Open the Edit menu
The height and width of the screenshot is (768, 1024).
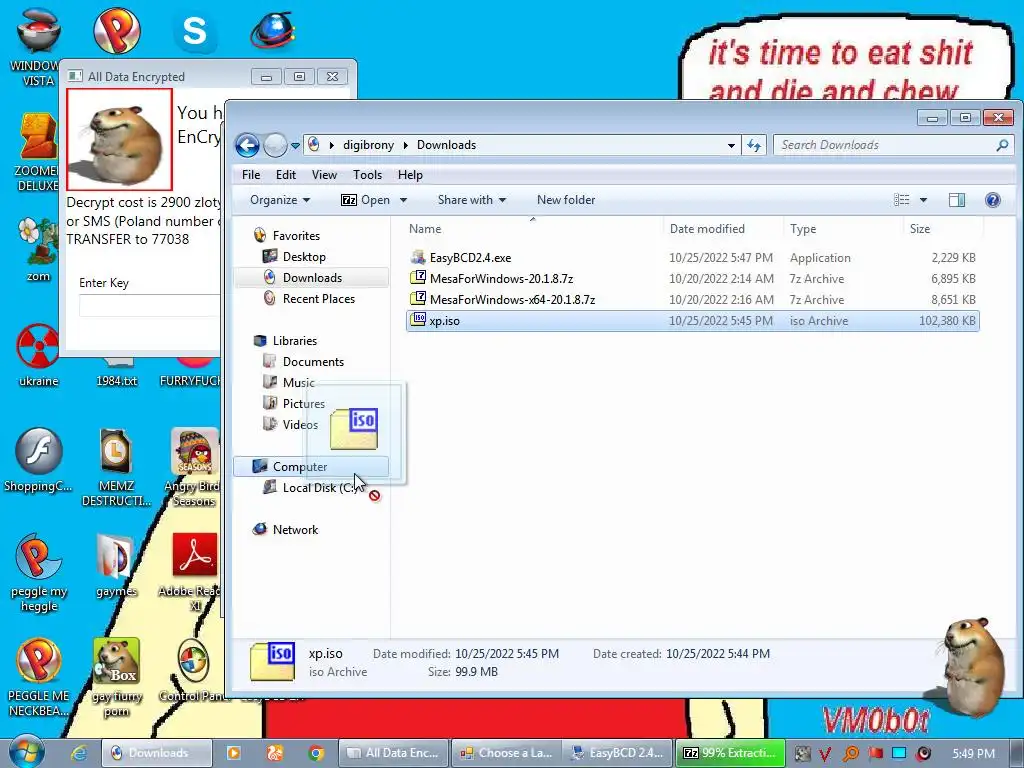(285, 175)
